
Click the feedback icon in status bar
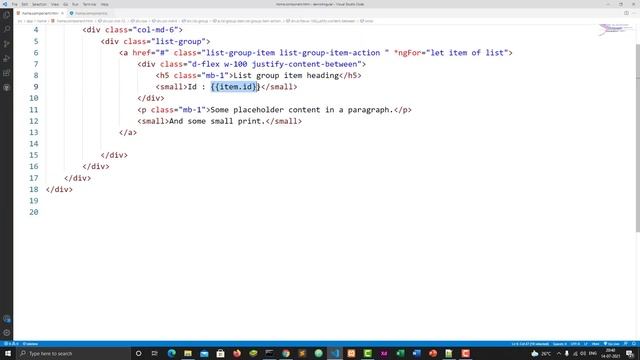626,344
